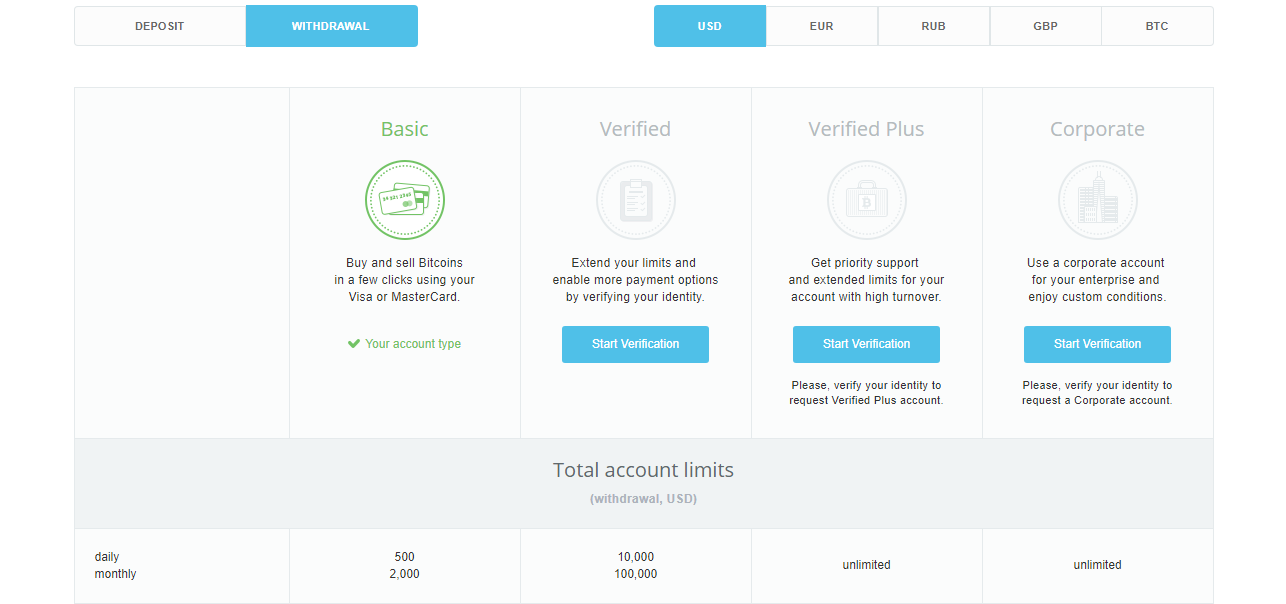Click the Verified plan heading
Image resolution: width=1286 pixels, height=604 pixels.
(x=636, y=129)
